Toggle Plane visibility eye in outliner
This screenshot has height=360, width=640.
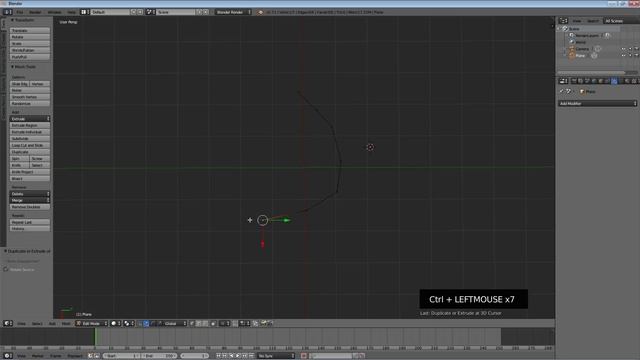[x=623, y=56]
